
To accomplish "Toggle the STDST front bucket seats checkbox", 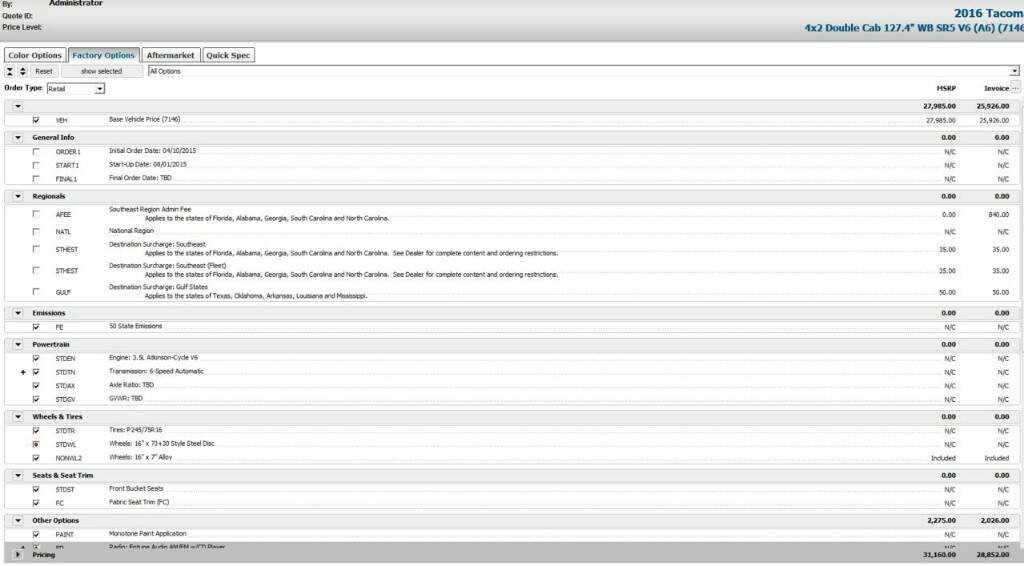I will [x=36, y=489].
